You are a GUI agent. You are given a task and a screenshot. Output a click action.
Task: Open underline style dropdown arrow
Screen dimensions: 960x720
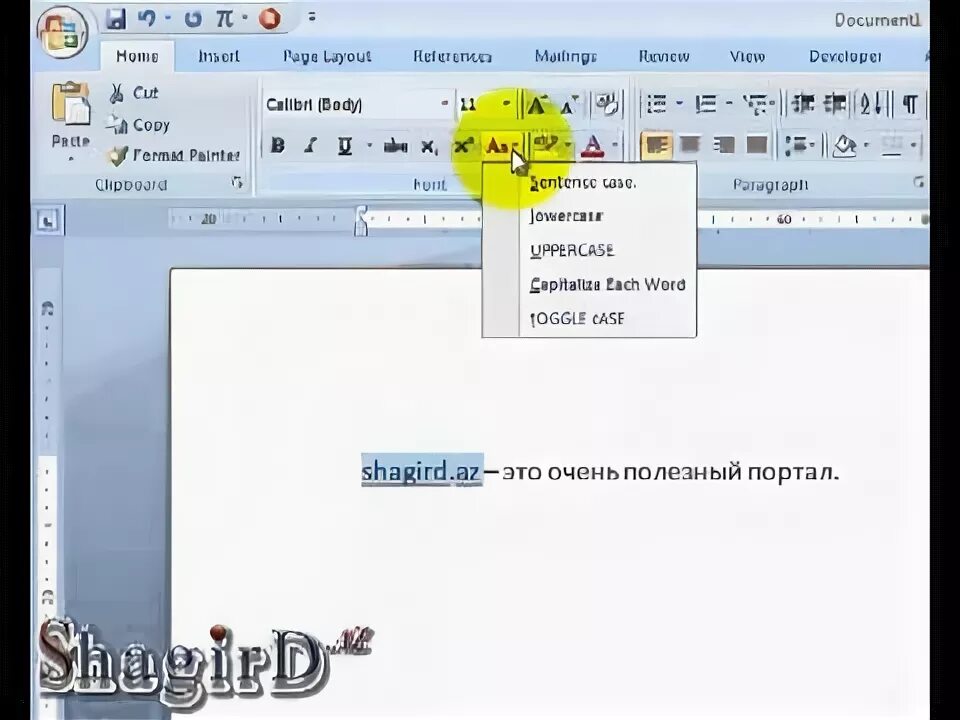click(x=369, y=146)
